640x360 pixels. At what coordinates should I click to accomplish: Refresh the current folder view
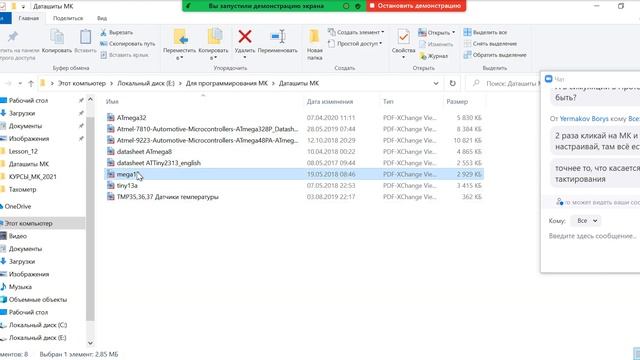point(452,83)
